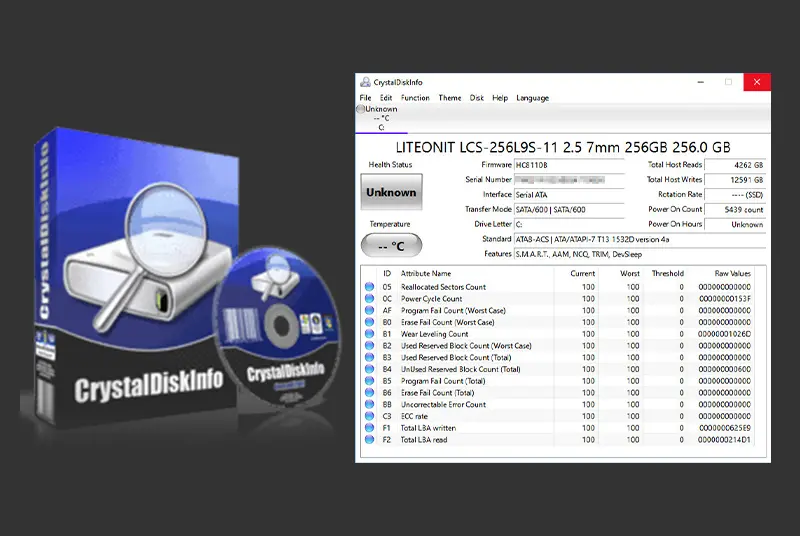Click the Unknown health status button
800x536 pixels.
pyautogui.click(x=391, y=192)
